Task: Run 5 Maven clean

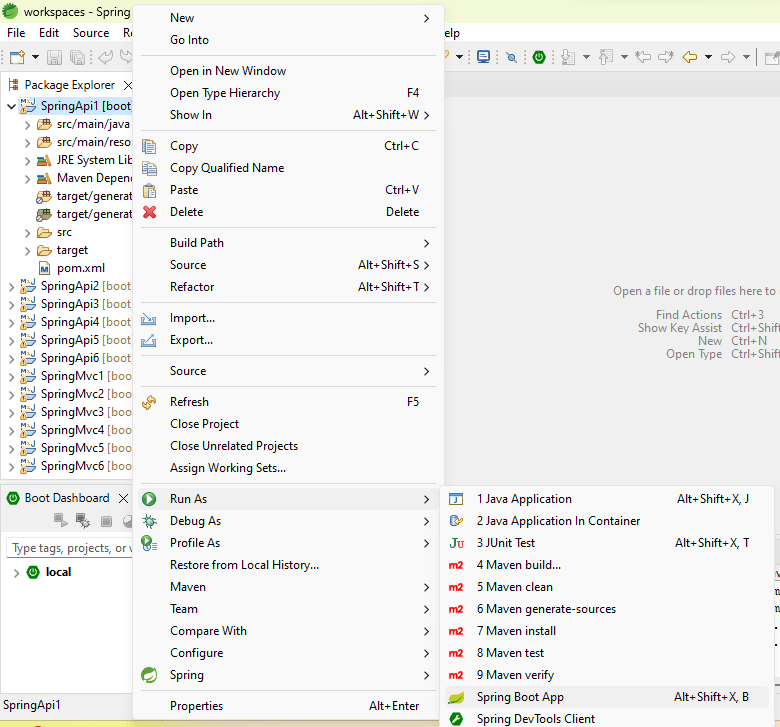Action: 606,587
